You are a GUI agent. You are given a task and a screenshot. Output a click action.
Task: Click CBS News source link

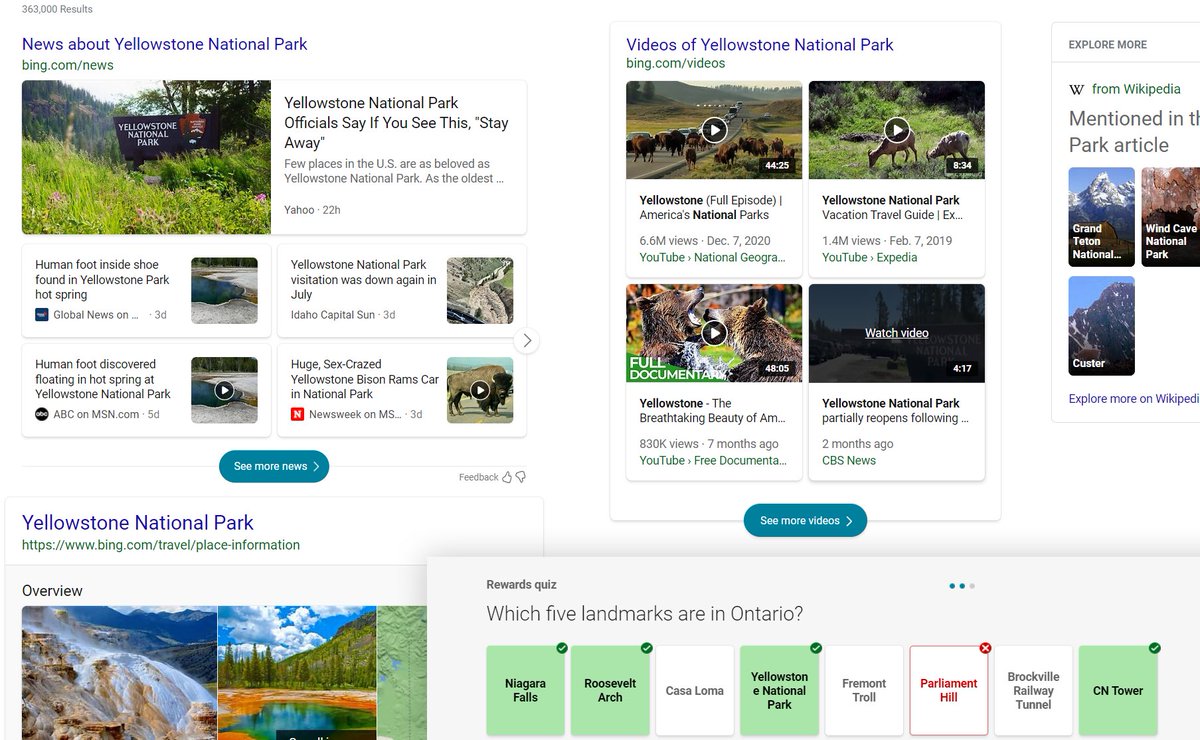(849, 460)
